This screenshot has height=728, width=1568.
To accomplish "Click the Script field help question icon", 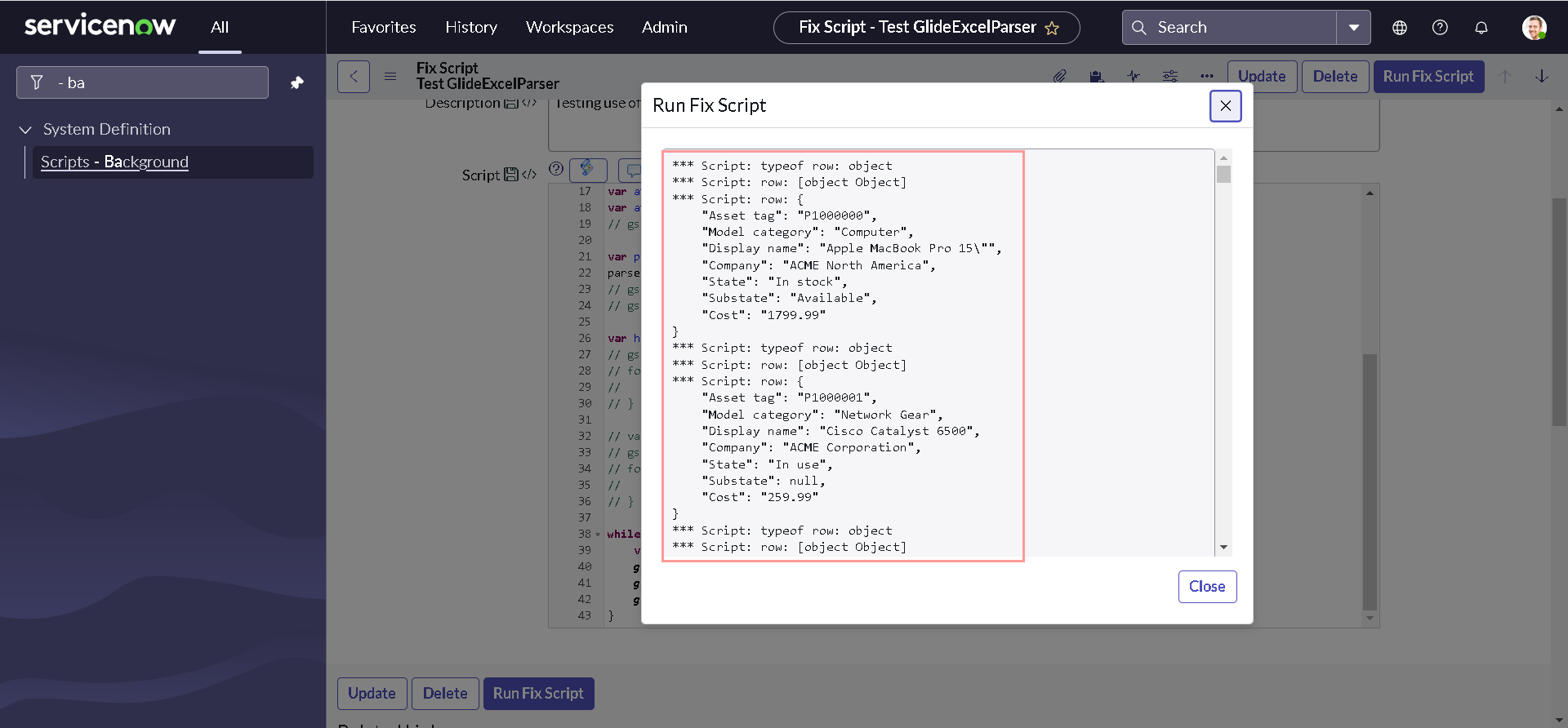I will point(556,169).
